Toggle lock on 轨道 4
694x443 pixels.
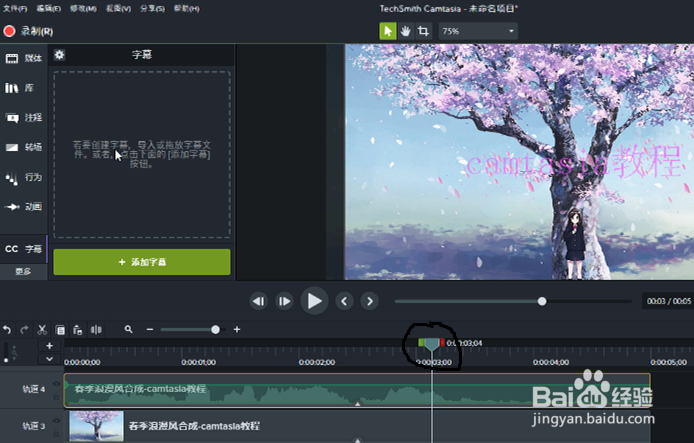click(x=56, y=397)
